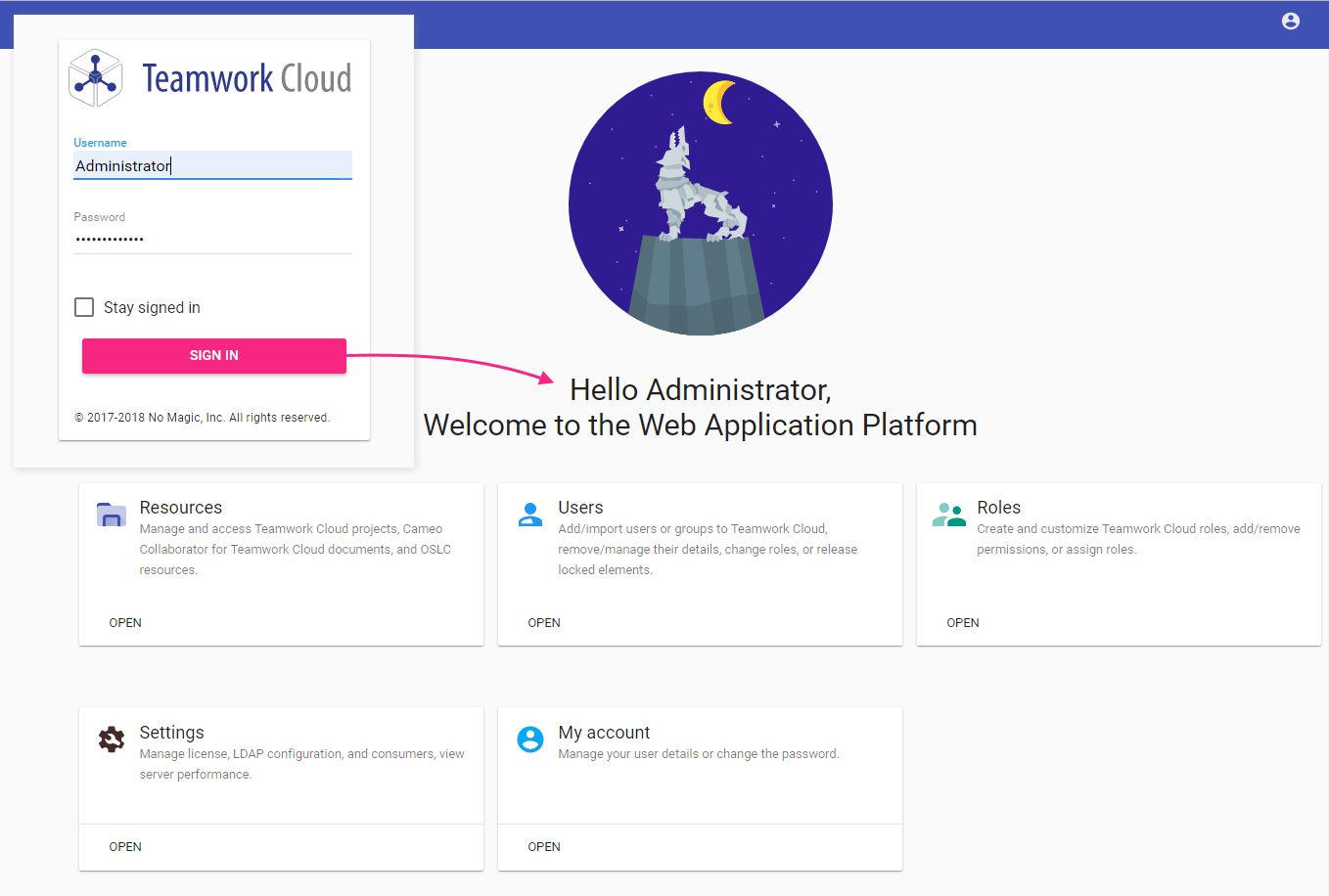Enable the Stay signed in checkbox
This screenshot has width=1329, height=896.
pos(84,307)
